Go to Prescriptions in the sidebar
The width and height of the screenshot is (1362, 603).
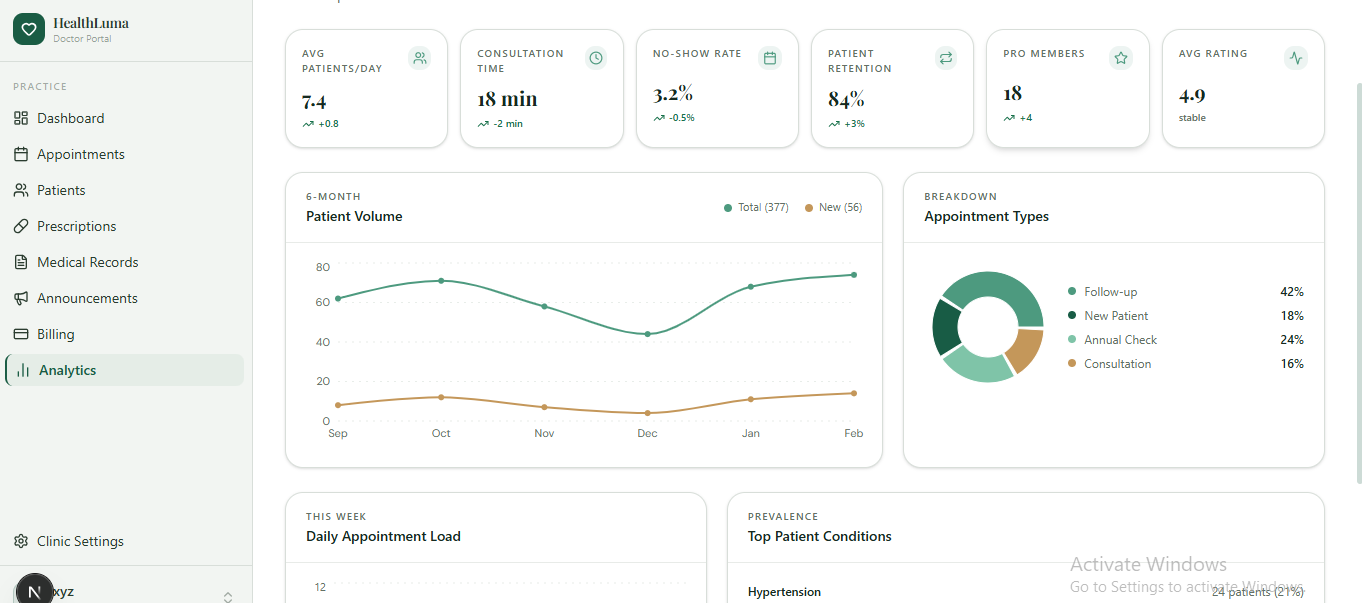point(76,226)
